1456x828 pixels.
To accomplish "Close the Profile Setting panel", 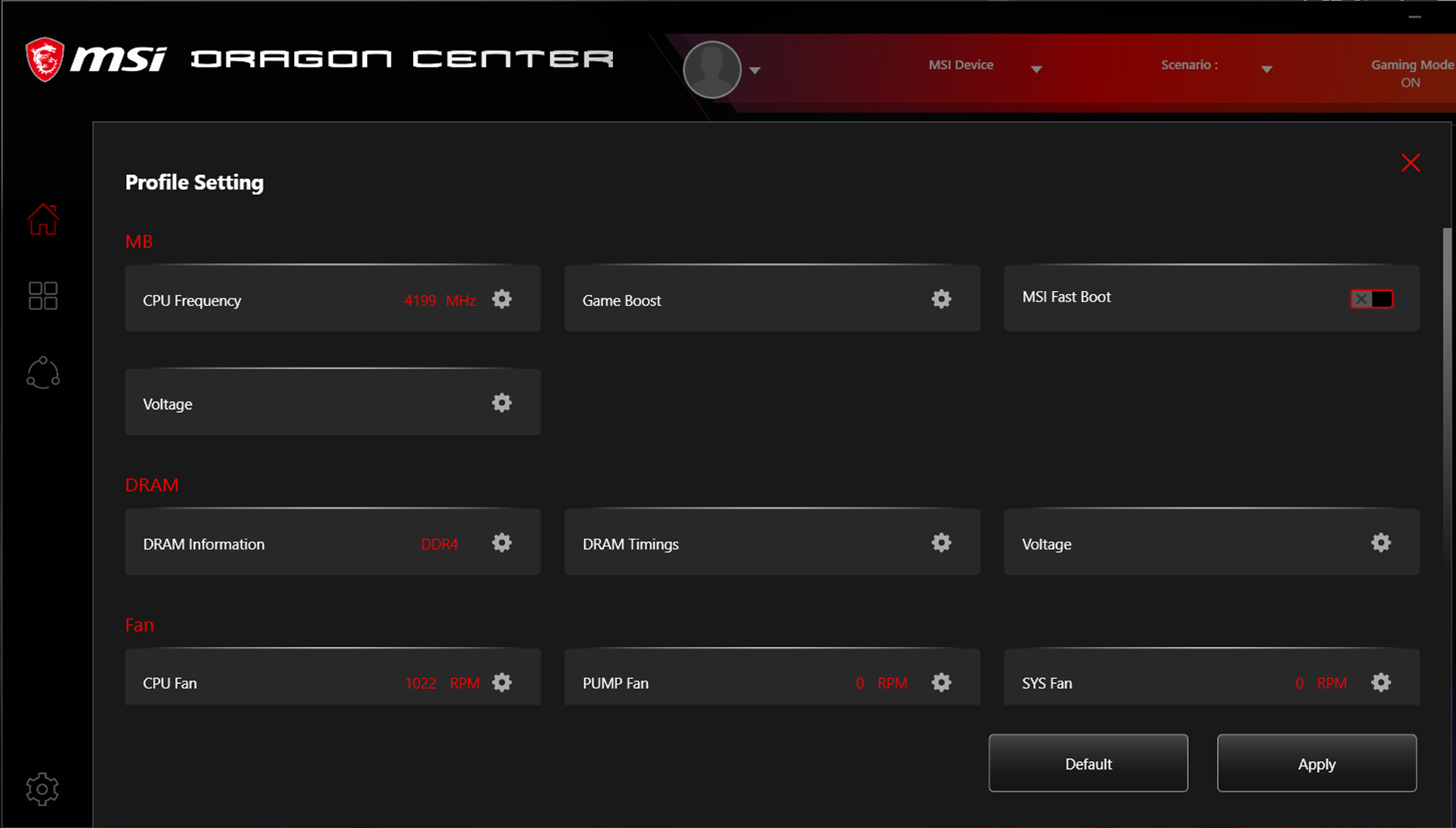I will pos(1411,163).
